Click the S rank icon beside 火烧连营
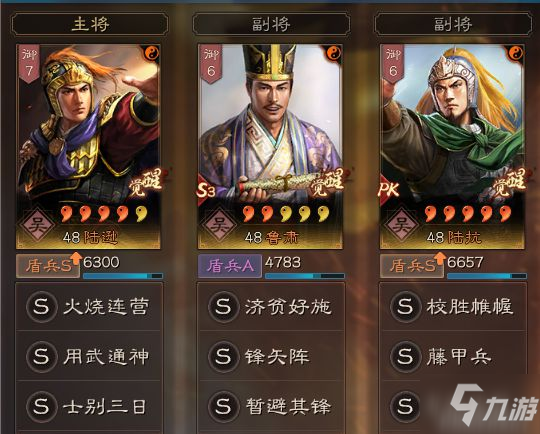The image size is (540, 434). (41, 307)
